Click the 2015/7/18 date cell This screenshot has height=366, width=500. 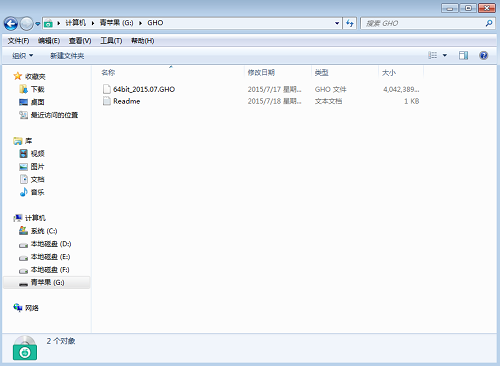(x=274, y=101)
